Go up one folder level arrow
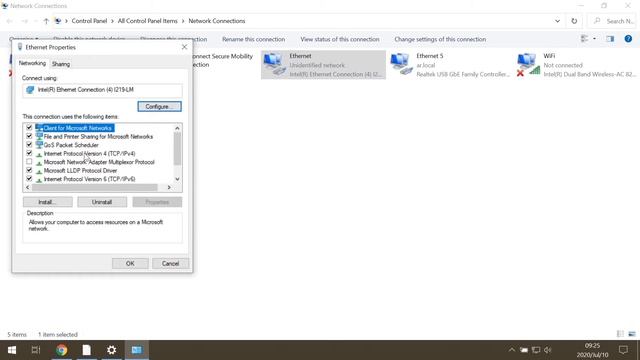Screen dimensions: 640x360 [46, 21]
